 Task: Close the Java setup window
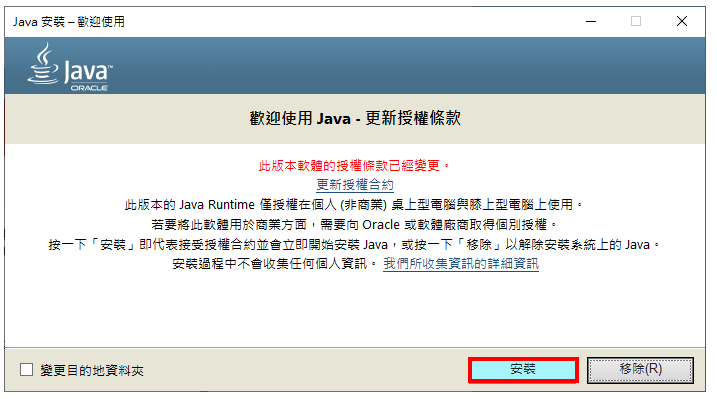[x=682, y=21]
